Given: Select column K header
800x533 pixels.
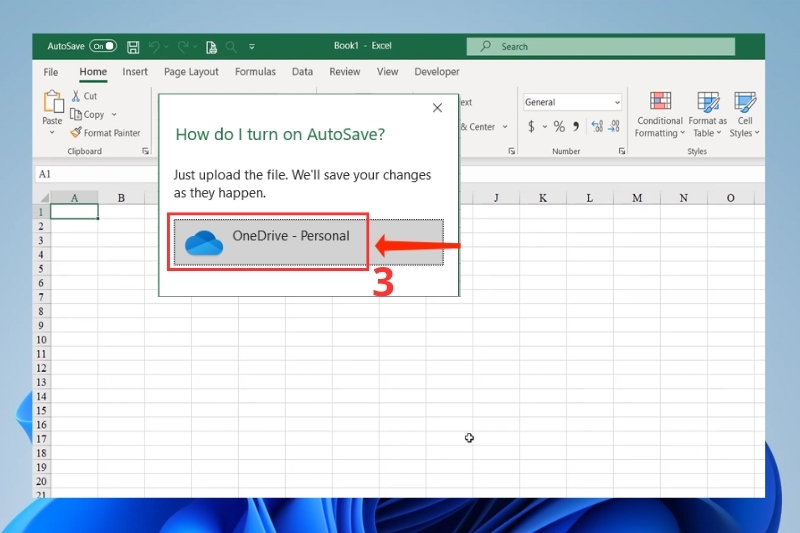Looking at the screenshot, I should click(x=543, y=198).
